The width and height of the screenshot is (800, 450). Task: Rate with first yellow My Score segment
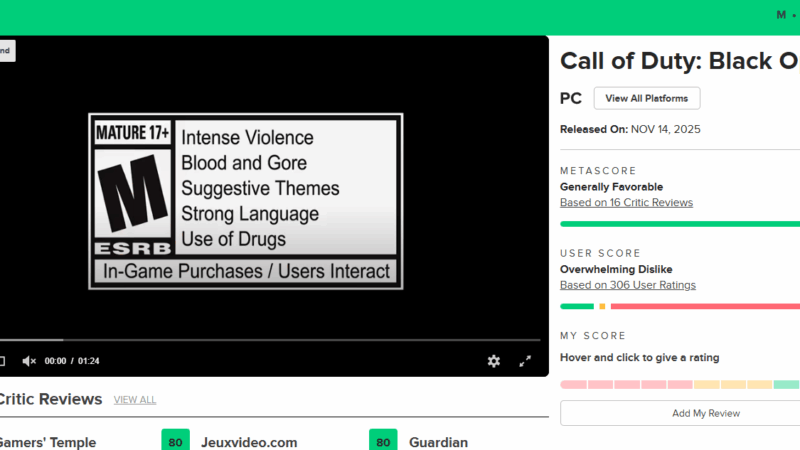(707, 385)
